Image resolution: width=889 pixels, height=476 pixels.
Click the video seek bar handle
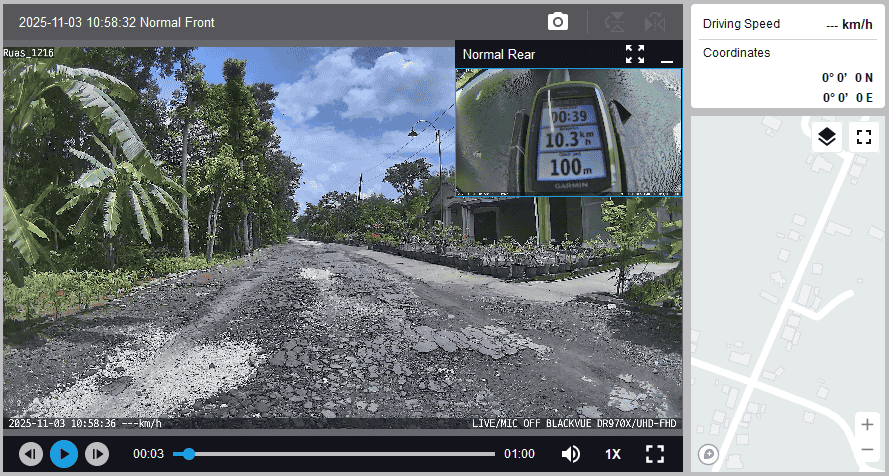[188, 454]
